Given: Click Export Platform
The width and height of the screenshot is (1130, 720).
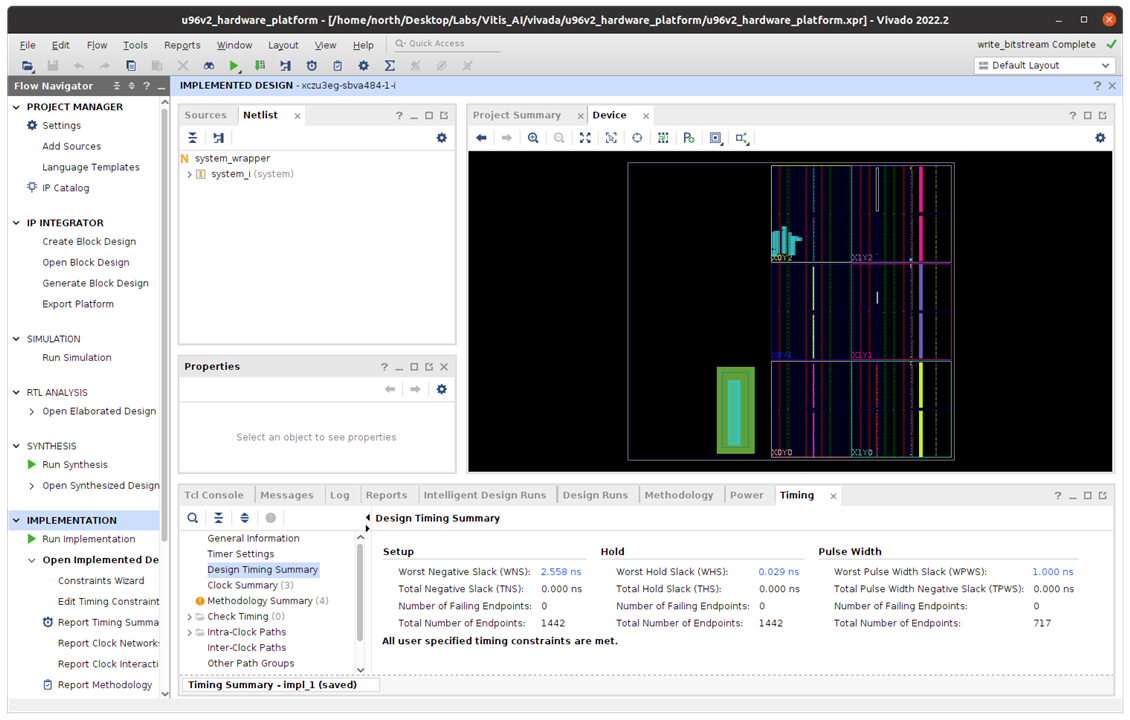Looking at the screenshot, I should click(x=78, y=304).
